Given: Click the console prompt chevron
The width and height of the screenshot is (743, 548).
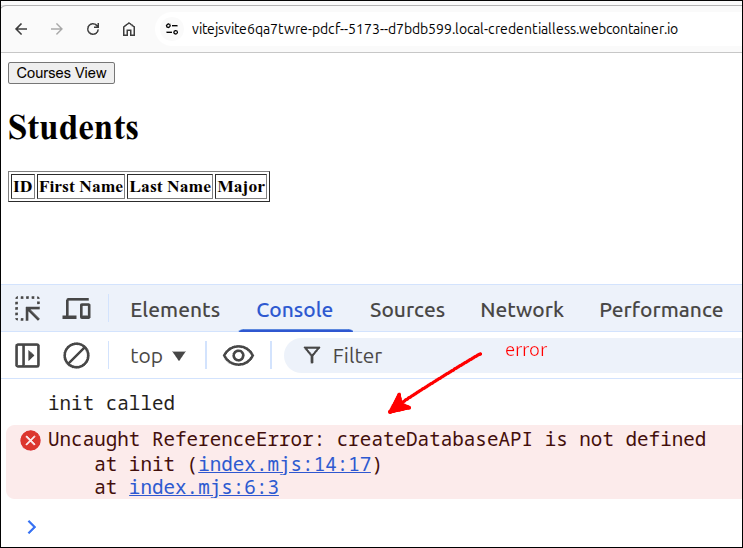Looking at the screenshot, I should click(x=32, y=526).
